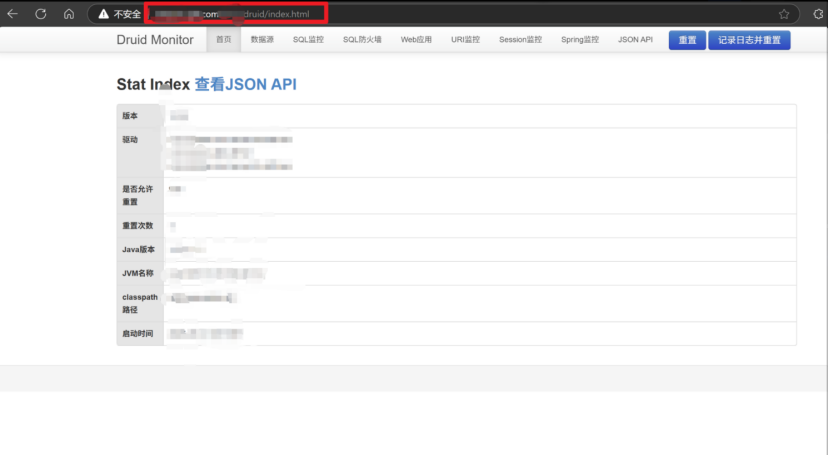Screen dimensions: 828x455
Task: Open the browser extensions icon
Action: (x=818, y=14)
